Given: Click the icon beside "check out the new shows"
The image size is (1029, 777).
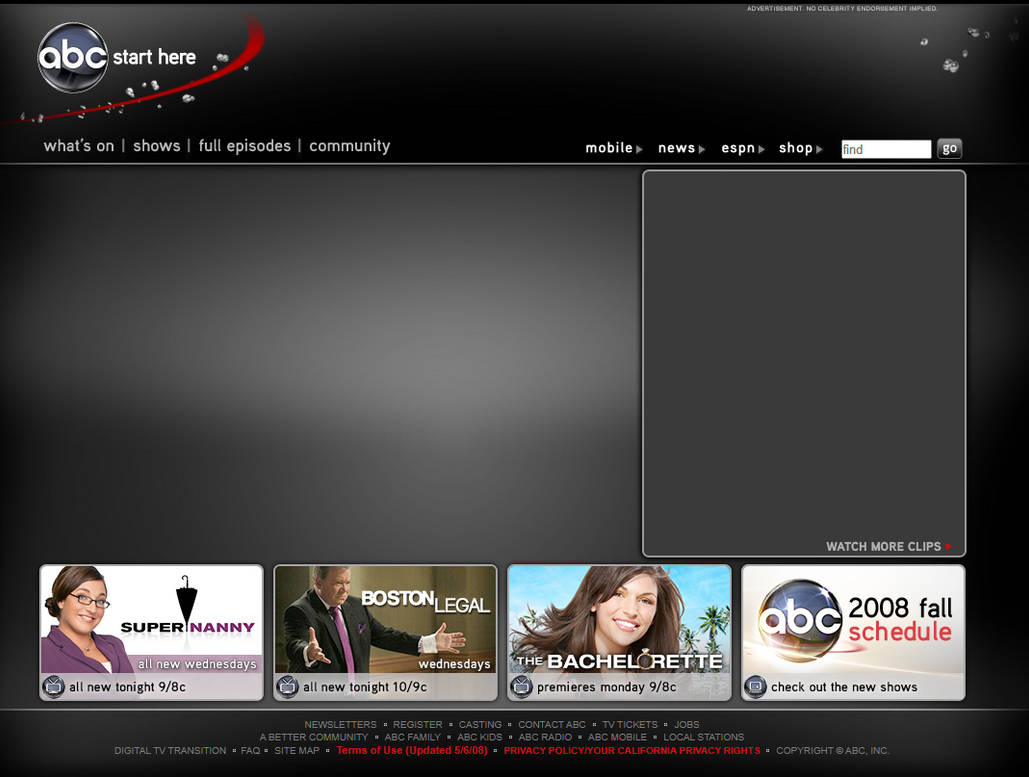Looking at the screenshot, I should [x=755, y=686].
